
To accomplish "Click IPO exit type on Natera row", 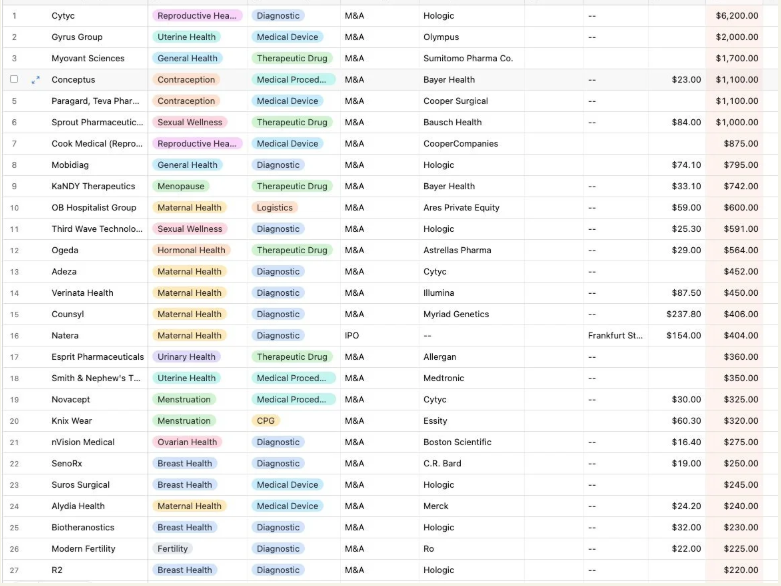I will [x=352, y=336].
